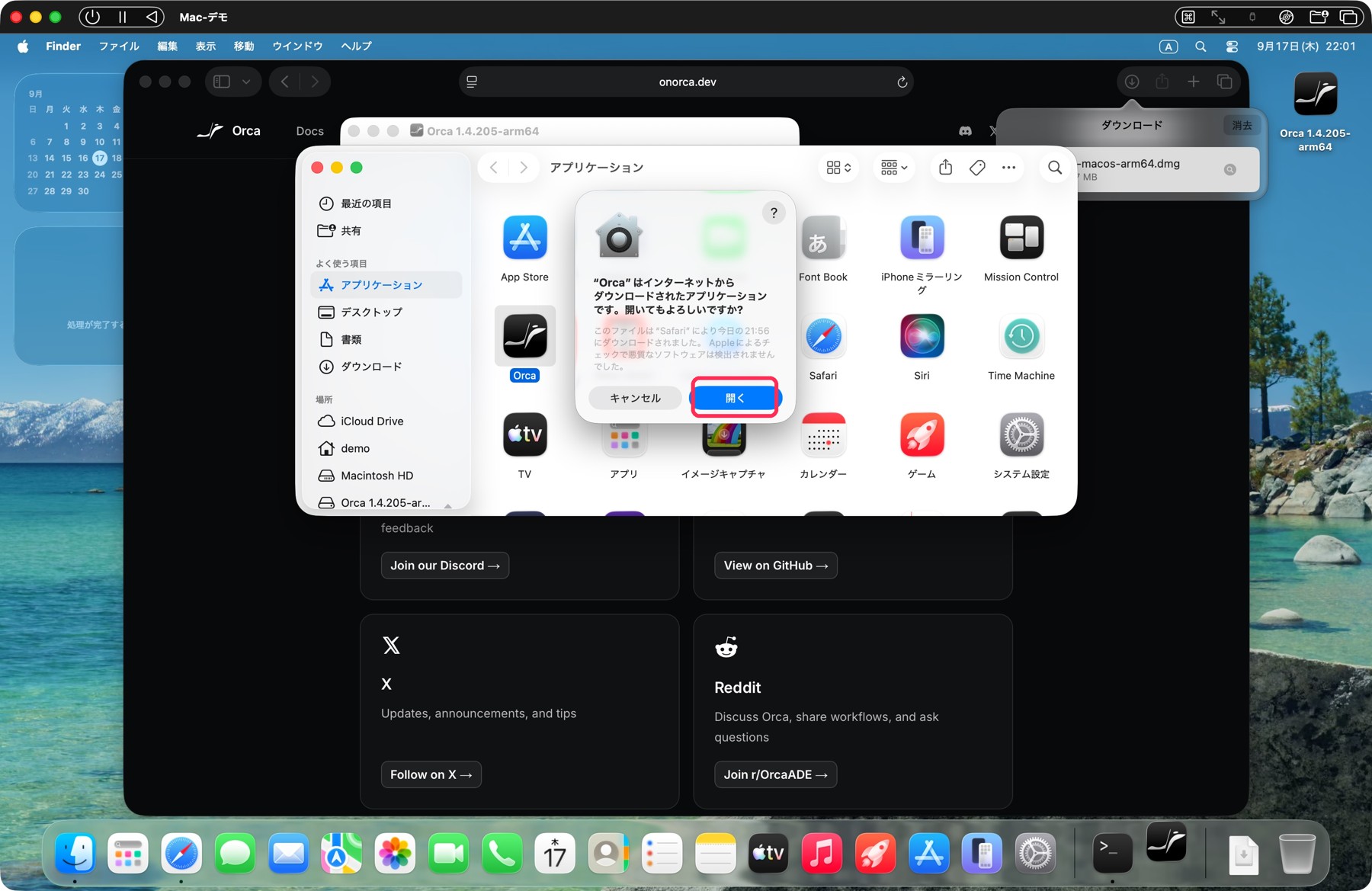Open the Finder grouping options dropdown
Screen dimensions: 1372x891
click(x=894, y=167)
